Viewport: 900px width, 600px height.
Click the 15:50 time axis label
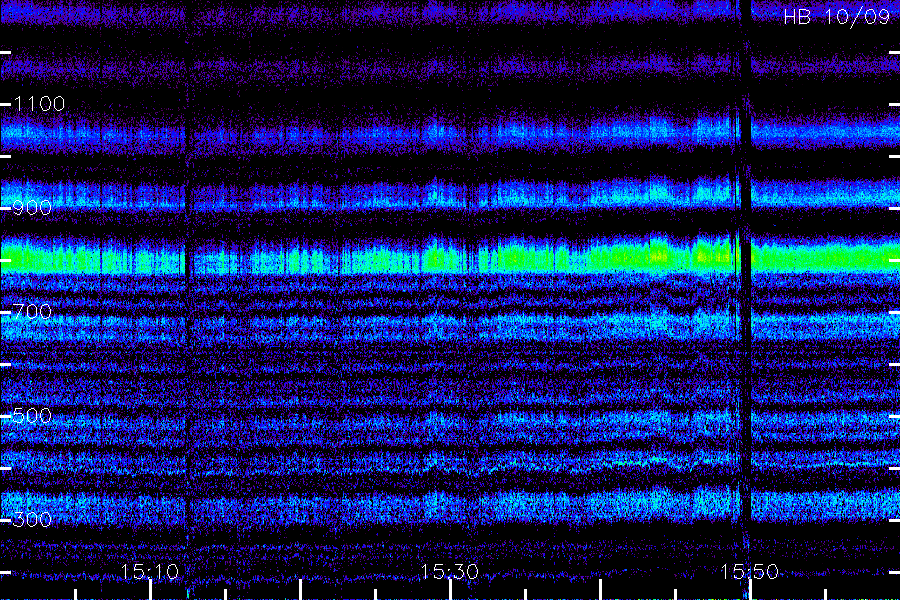749,571
